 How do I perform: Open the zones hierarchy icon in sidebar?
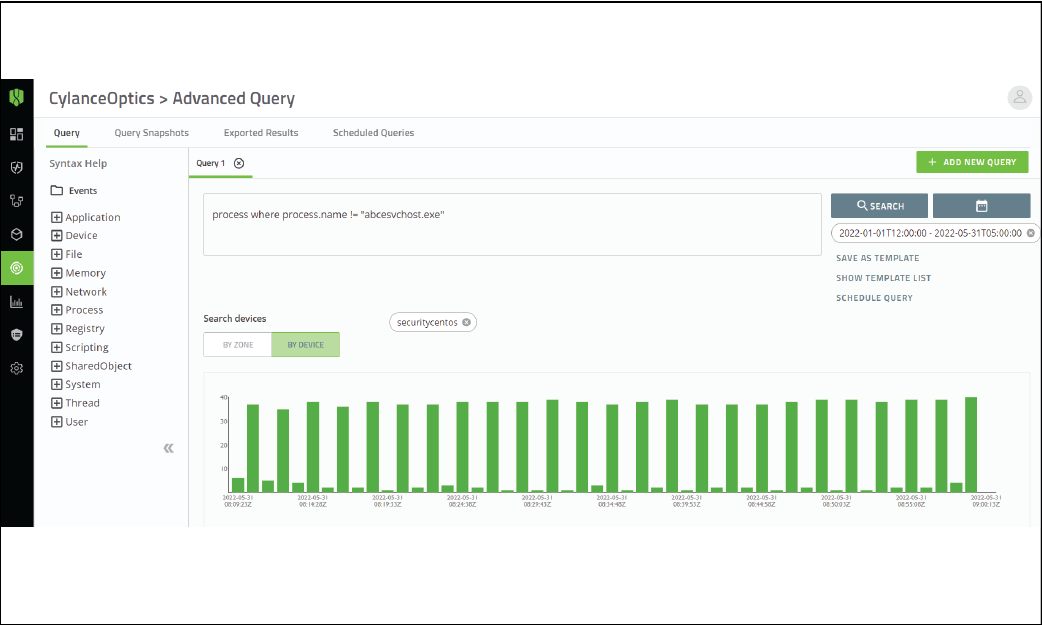coord(17,201)
